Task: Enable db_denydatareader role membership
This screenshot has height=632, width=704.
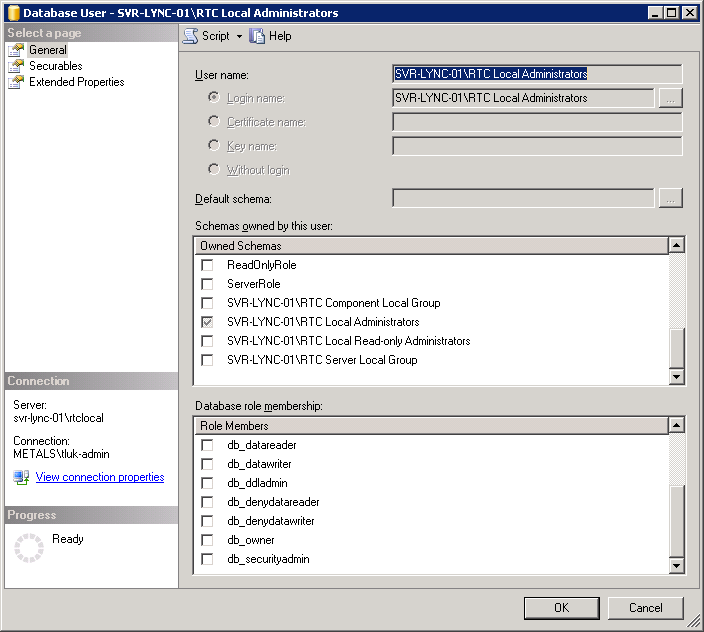Action: 207,502
